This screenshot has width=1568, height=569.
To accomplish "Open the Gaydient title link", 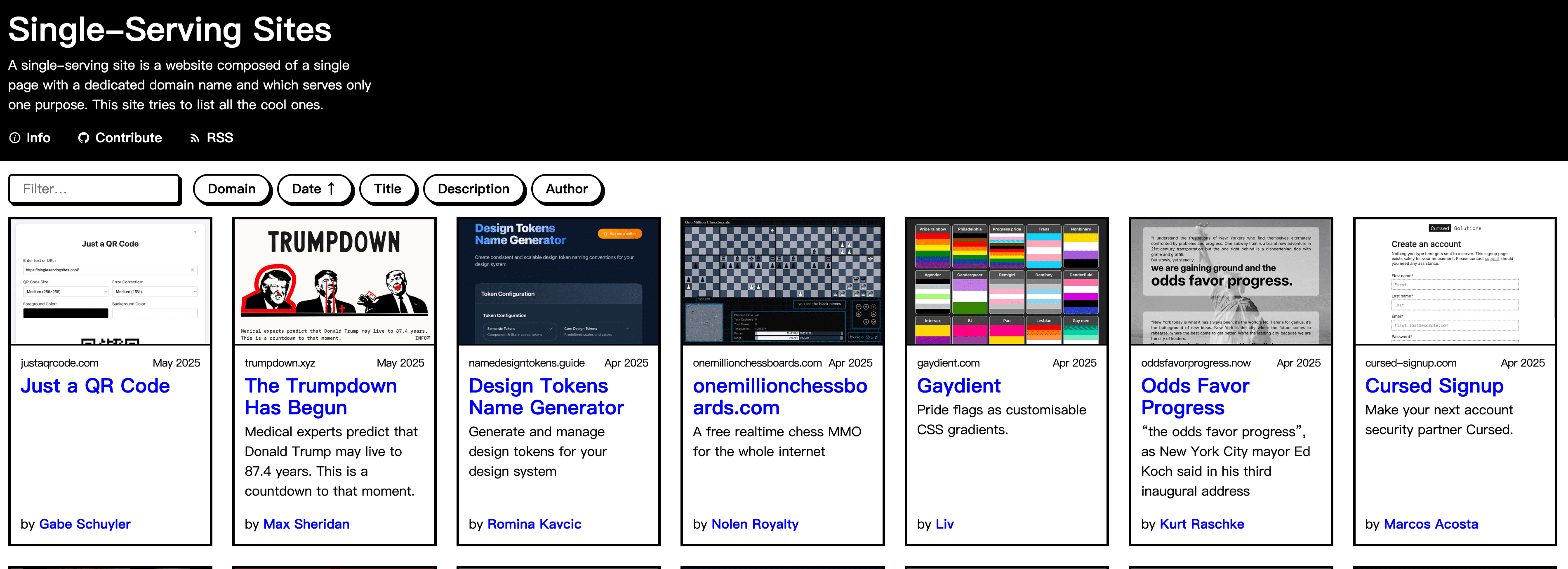I will 958,386.
